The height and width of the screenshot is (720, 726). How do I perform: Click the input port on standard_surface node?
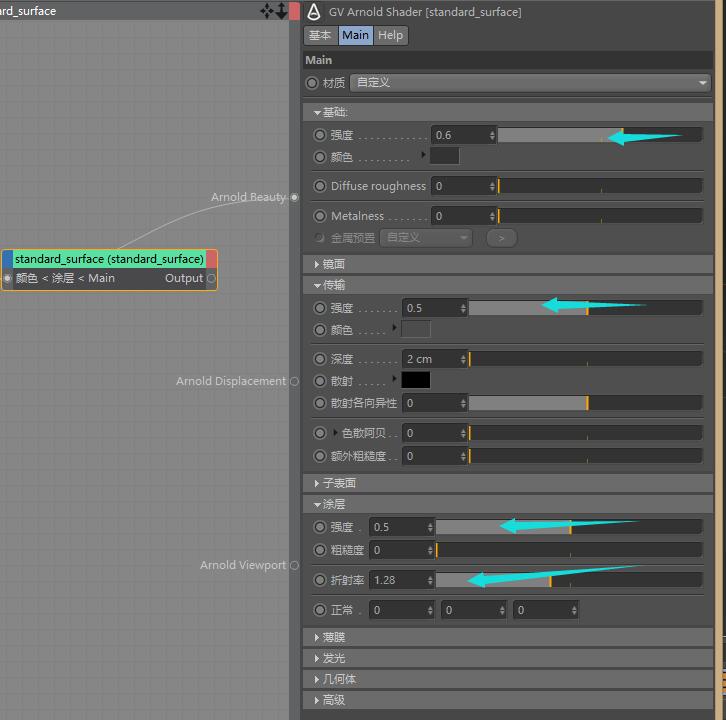point(7,278)
